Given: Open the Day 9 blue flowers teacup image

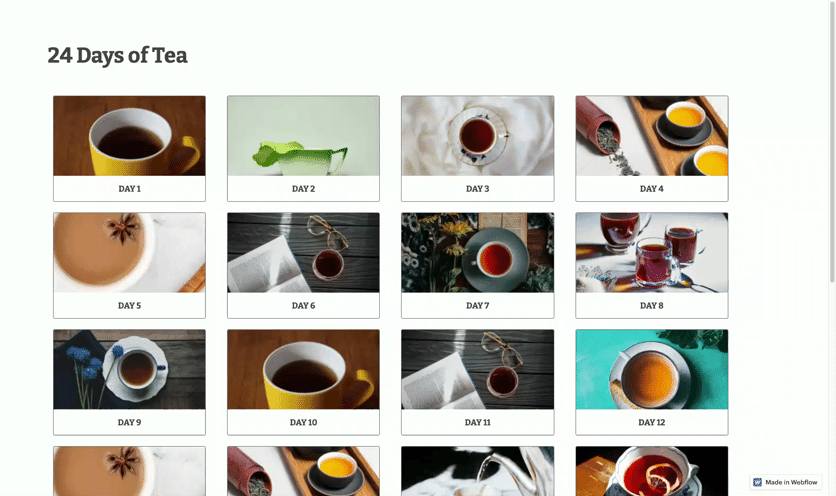Looking at the screenshot, I should [129, 370].
